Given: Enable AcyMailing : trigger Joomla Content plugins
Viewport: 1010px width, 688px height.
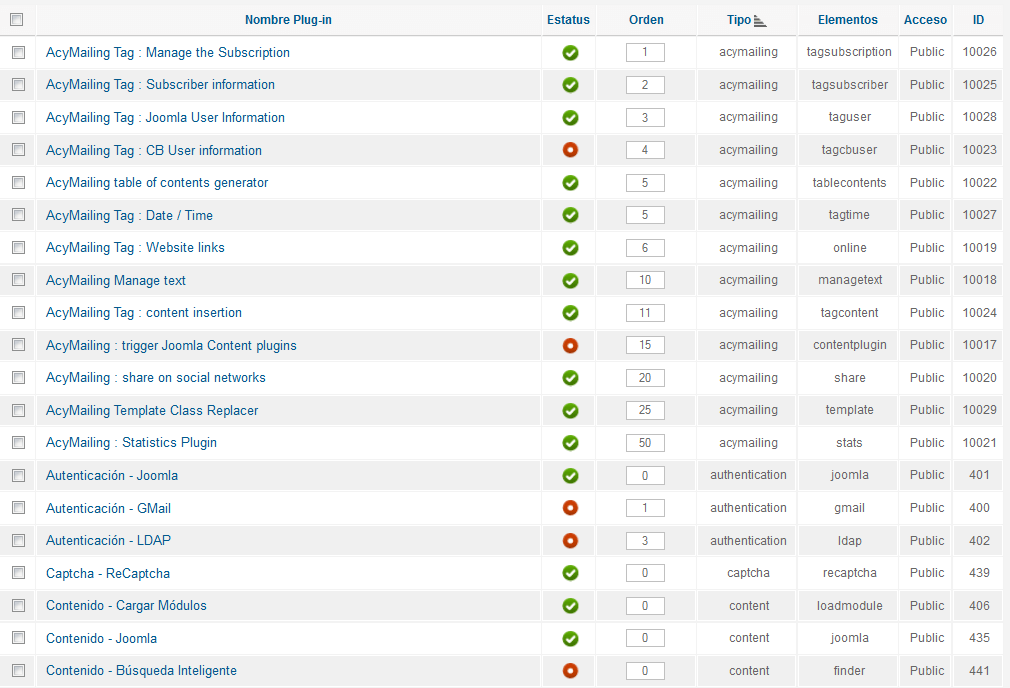Looking at the screenshot, I should [x=570, y=346].
